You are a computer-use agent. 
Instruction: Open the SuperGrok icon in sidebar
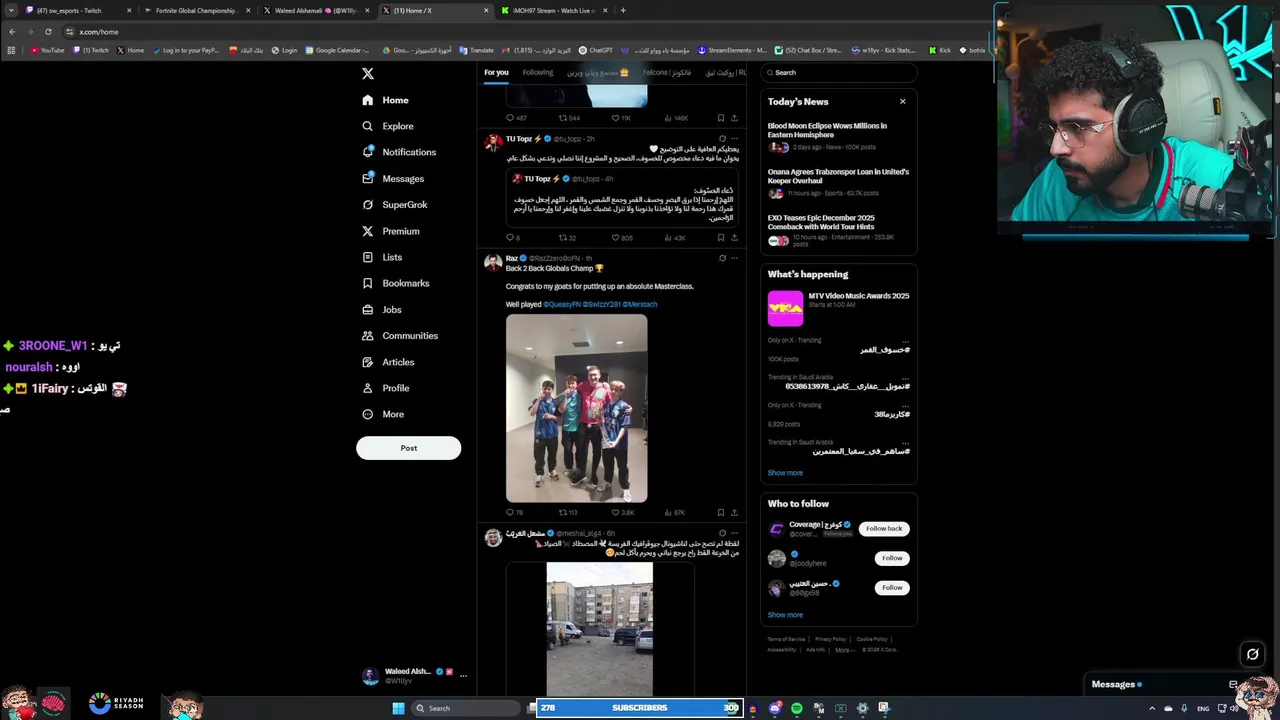click(x=368, y=205)
